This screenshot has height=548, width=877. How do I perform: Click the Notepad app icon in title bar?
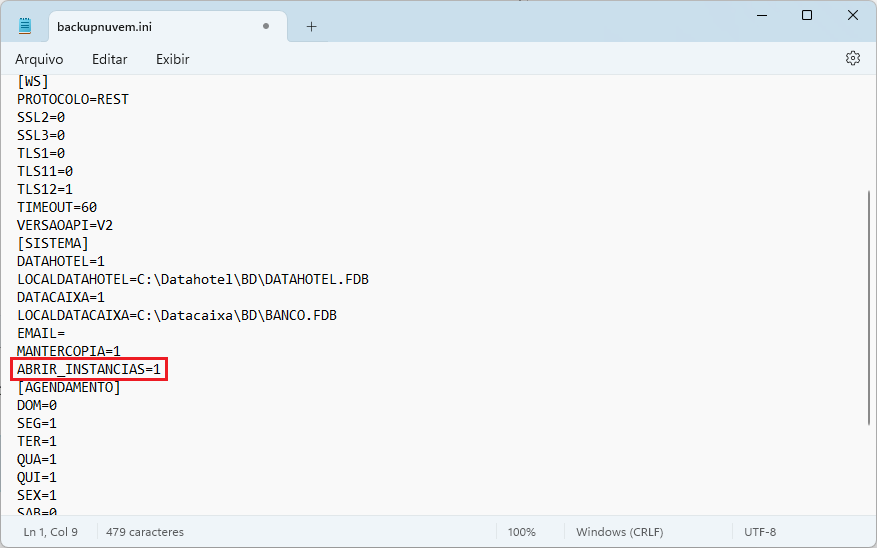25,26
